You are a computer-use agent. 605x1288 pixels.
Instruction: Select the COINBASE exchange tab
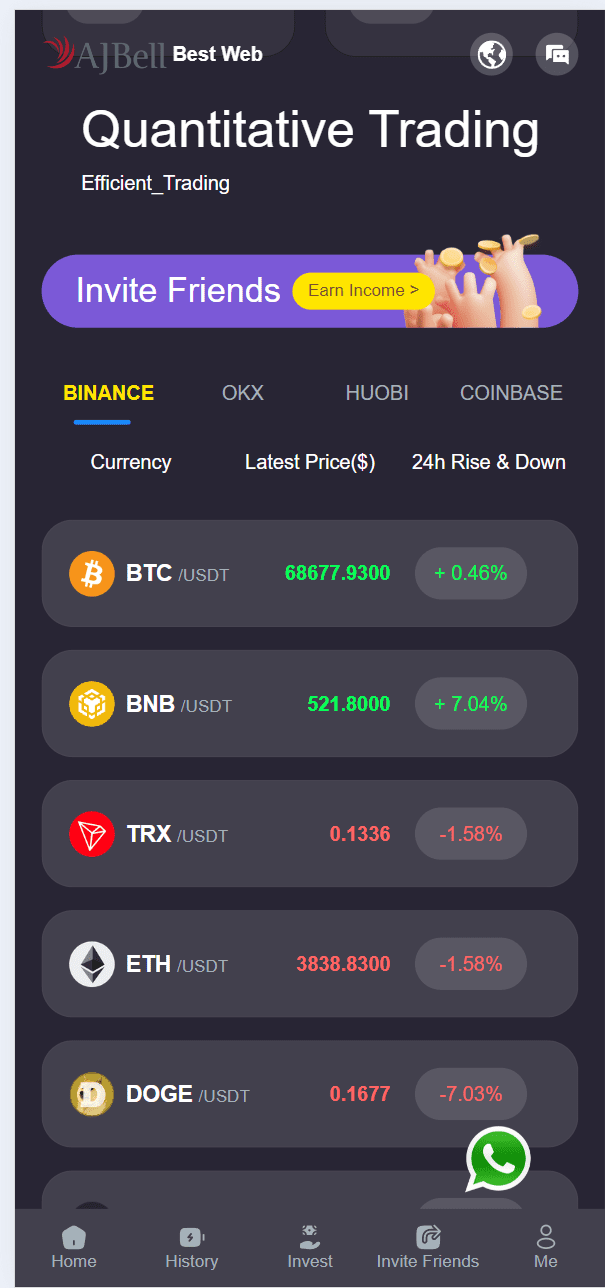point(511,393)
